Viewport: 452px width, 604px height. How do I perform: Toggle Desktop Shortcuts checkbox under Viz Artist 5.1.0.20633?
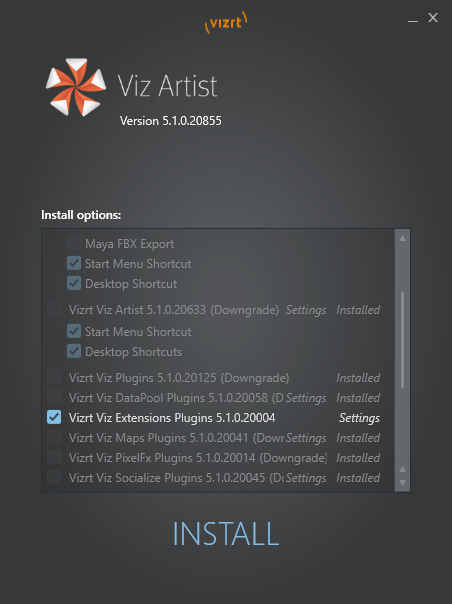(x=74, y=351)
